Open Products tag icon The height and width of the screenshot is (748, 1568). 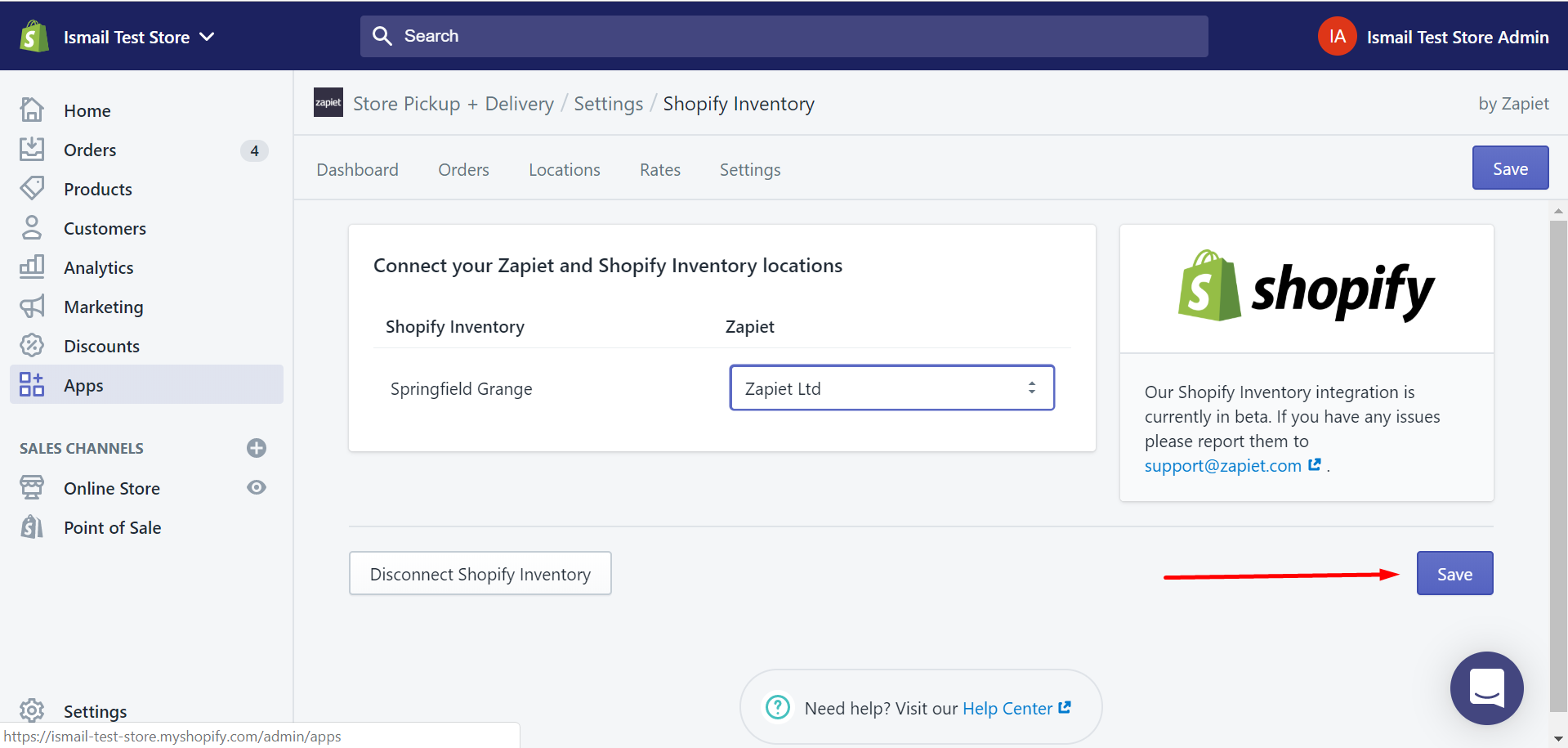32,188
